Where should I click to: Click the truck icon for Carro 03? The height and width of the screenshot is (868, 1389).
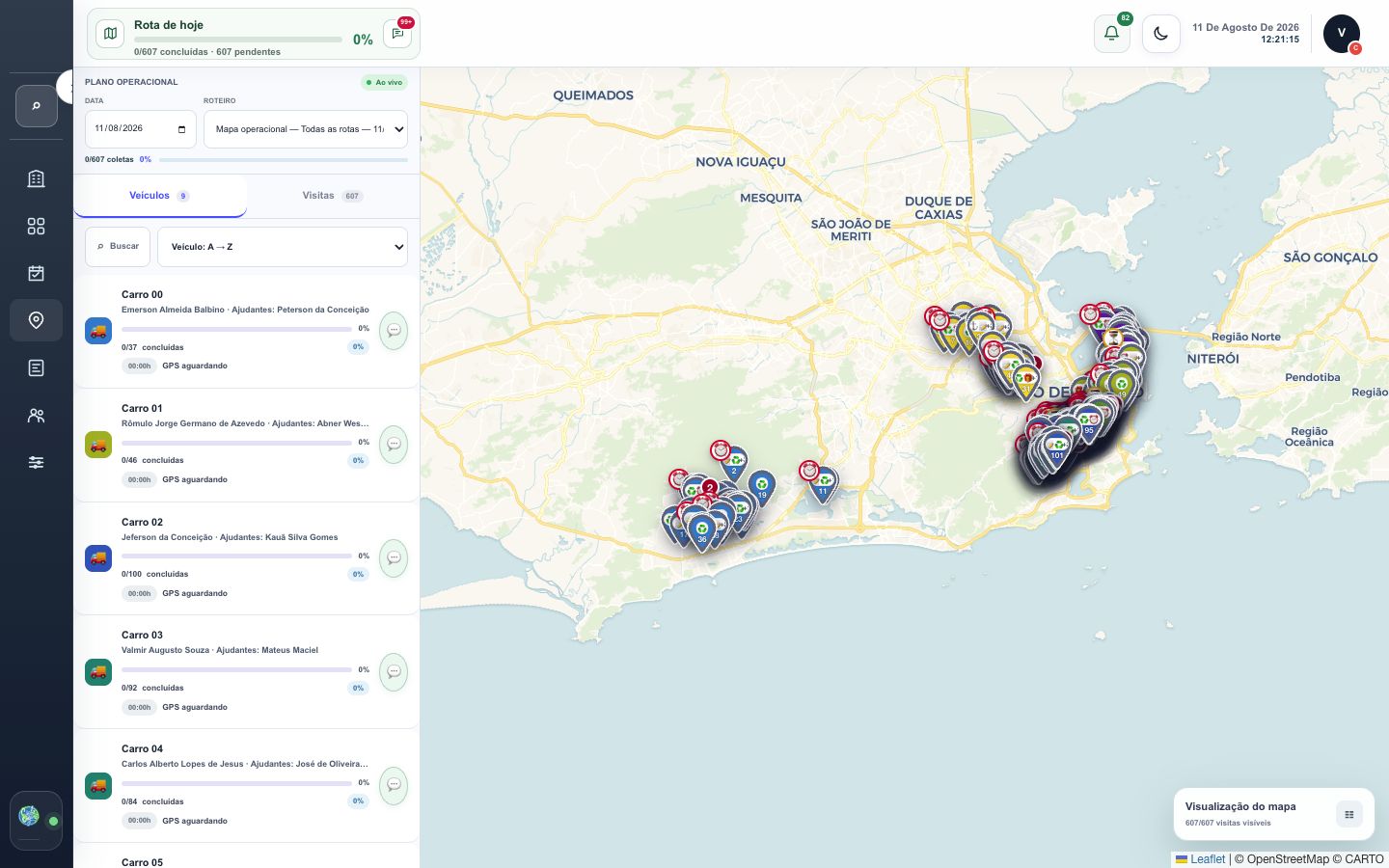[x=98, y=672]
